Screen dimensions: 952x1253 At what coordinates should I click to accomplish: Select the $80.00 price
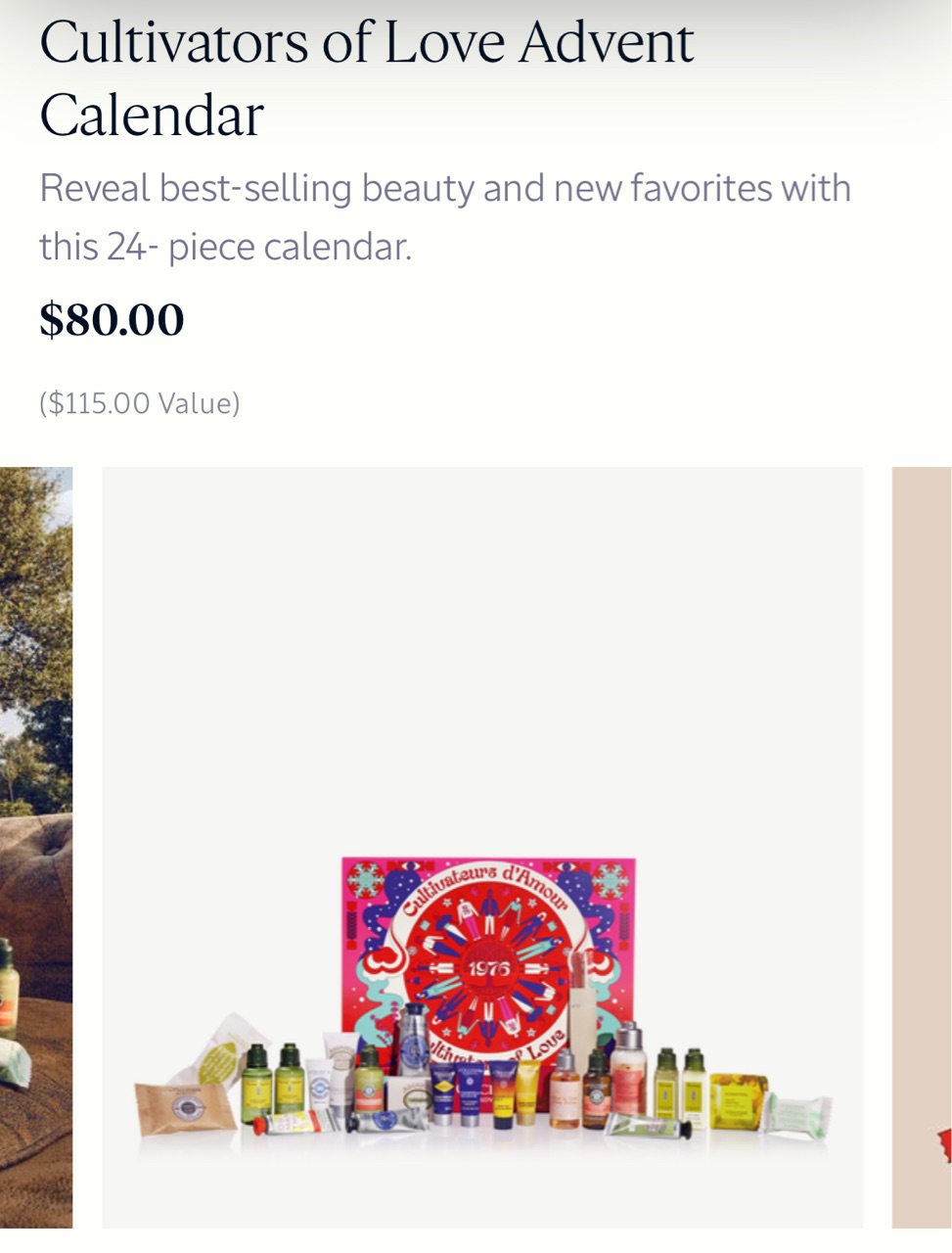(112, 320)
